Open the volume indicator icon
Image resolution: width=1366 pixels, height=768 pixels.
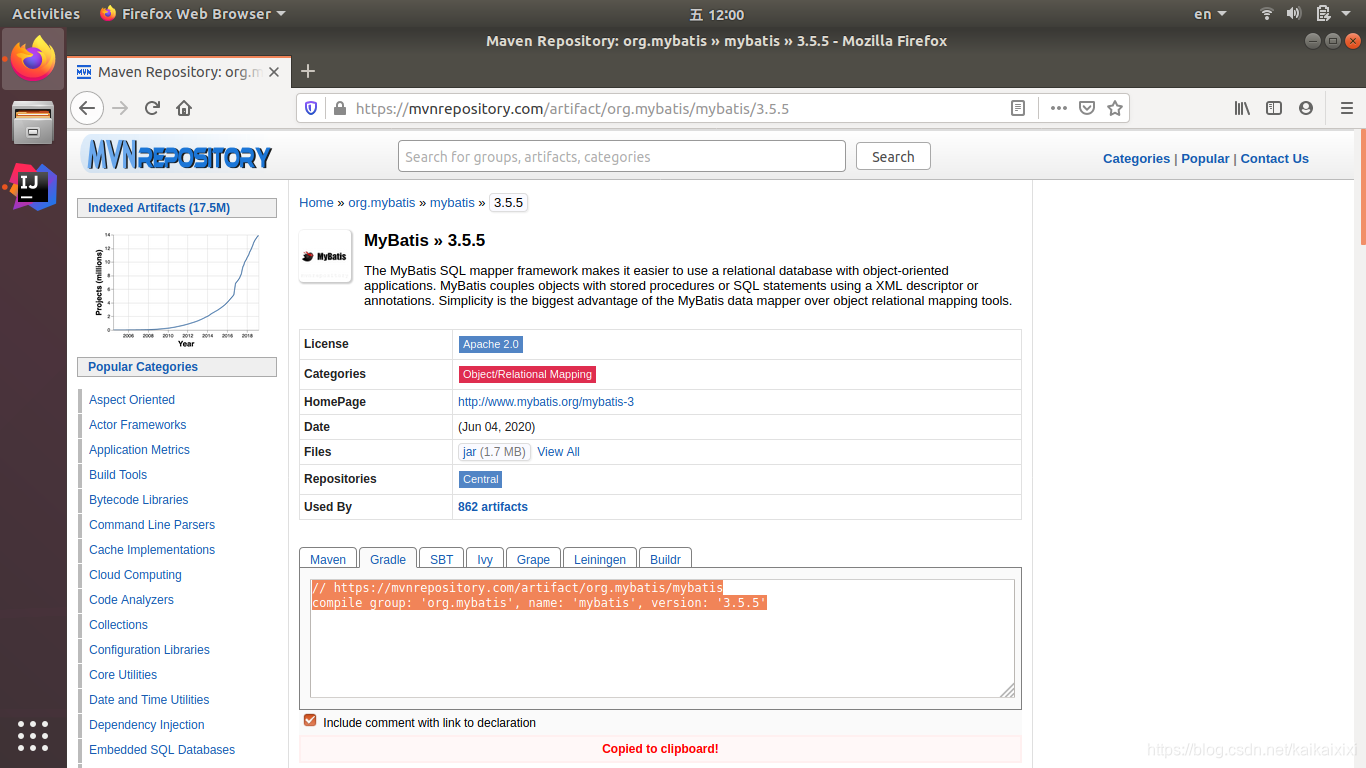click(x=1293, y=14)
